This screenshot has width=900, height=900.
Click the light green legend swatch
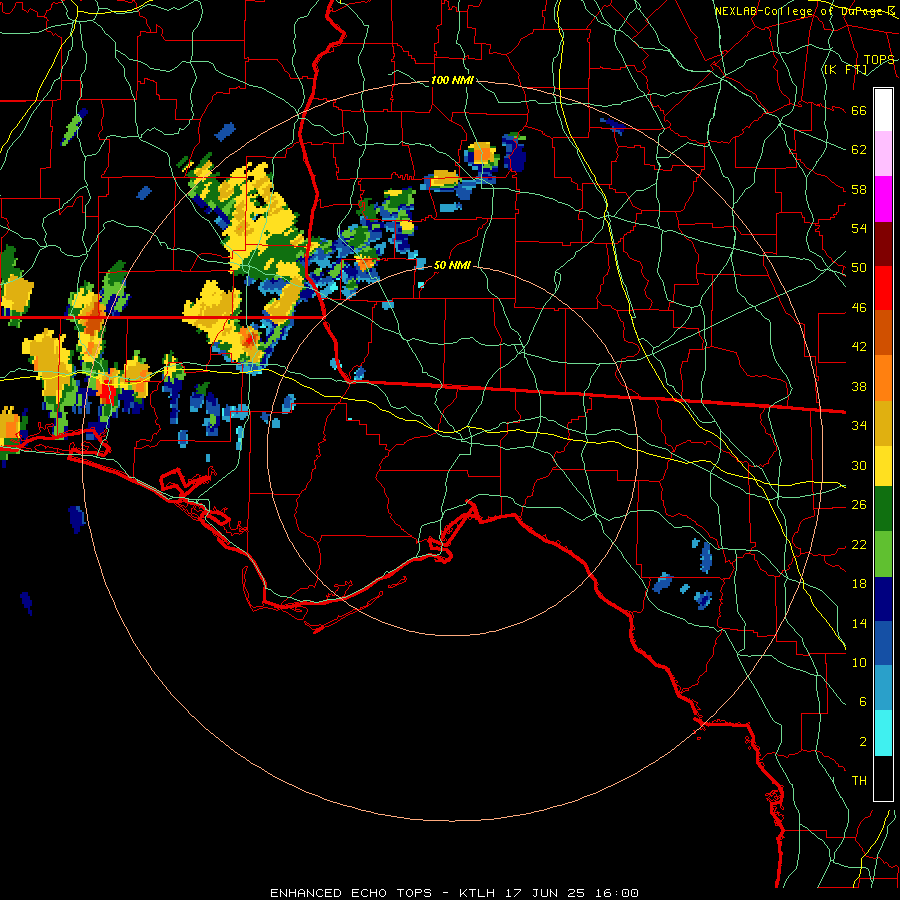(883, 554)
